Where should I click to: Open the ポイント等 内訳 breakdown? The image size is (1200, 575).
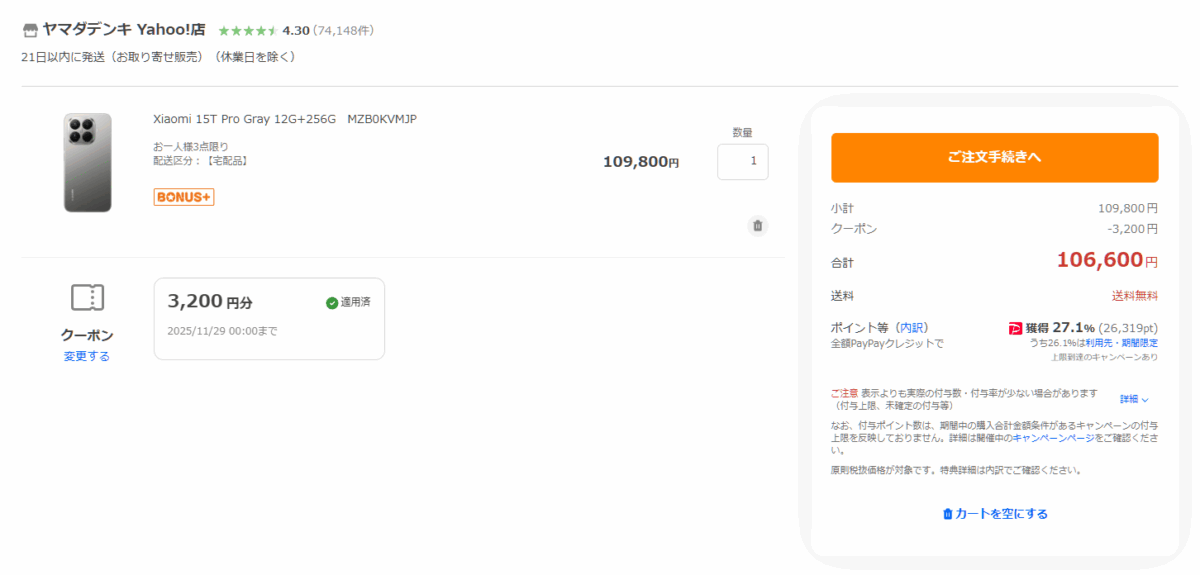[x=911, y=327]
